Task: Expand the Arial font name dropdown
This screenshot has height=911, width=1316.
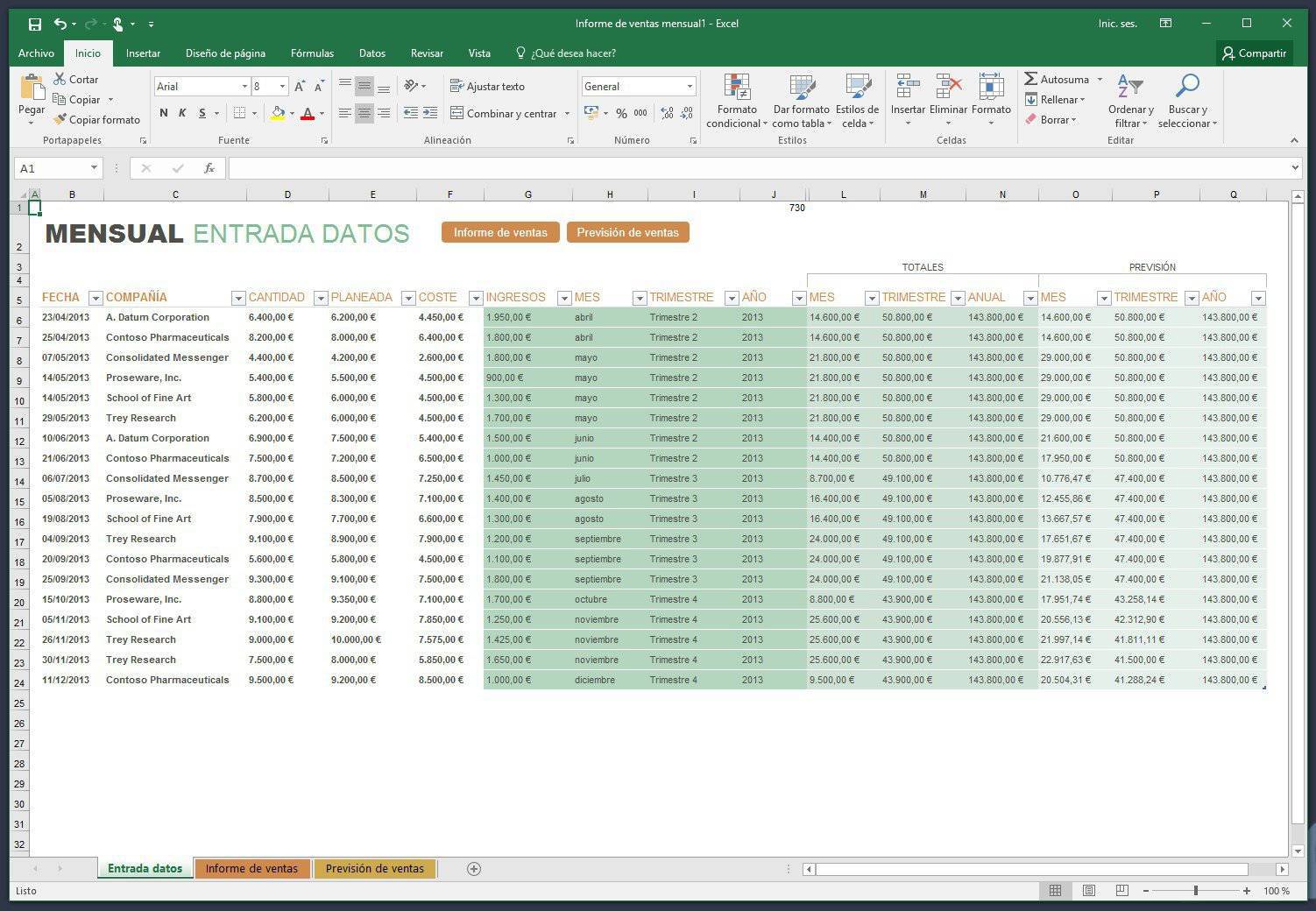Action: [244, 86]
